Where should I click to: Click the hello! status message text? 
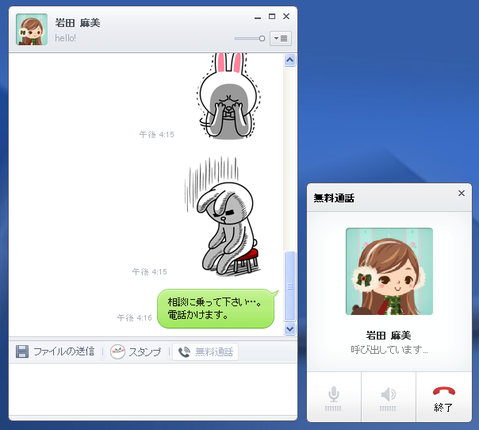point(65,38)
